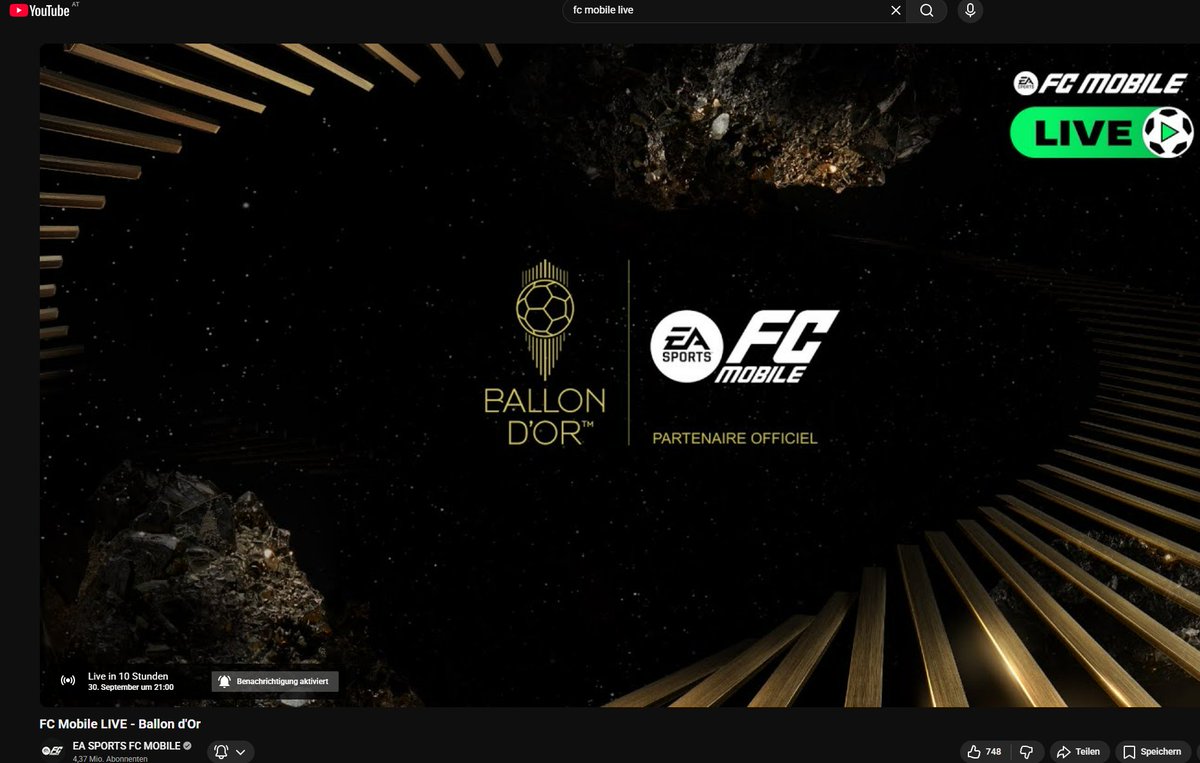Open the YouTube home logo
The width and height of the screenshot is (1200, 763).
tap(40, 10)
